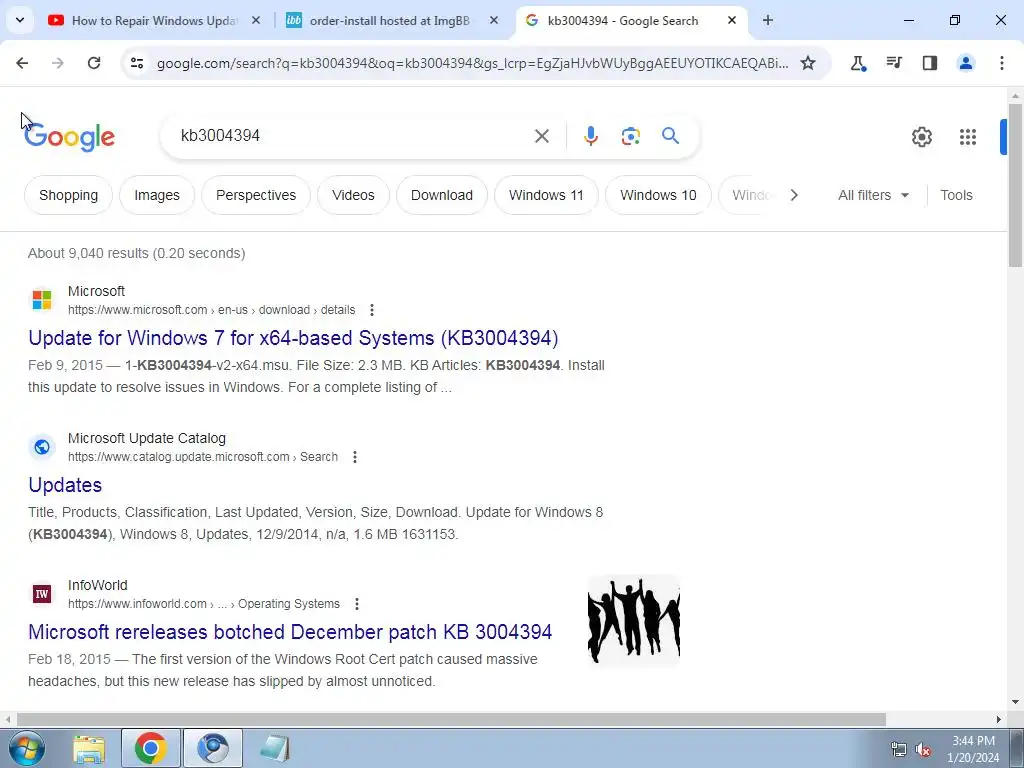This screenshot has height=768, width=1024.
Task: Close the YouTube How to Repair tab
Action: click(x=256, y=20)
